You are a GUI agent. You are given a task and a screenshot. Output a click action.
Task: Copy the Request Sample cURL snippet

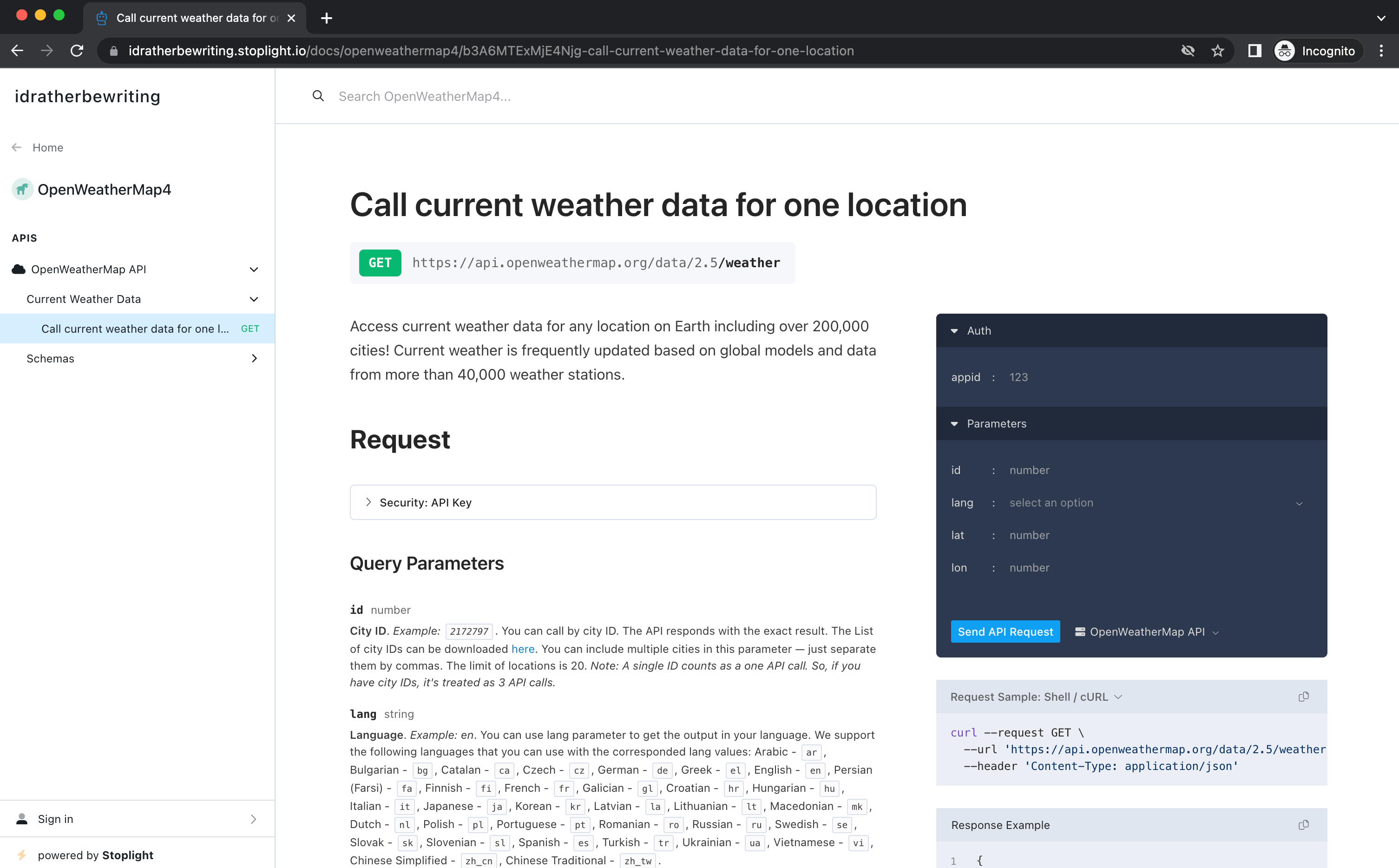[1303, 697]
